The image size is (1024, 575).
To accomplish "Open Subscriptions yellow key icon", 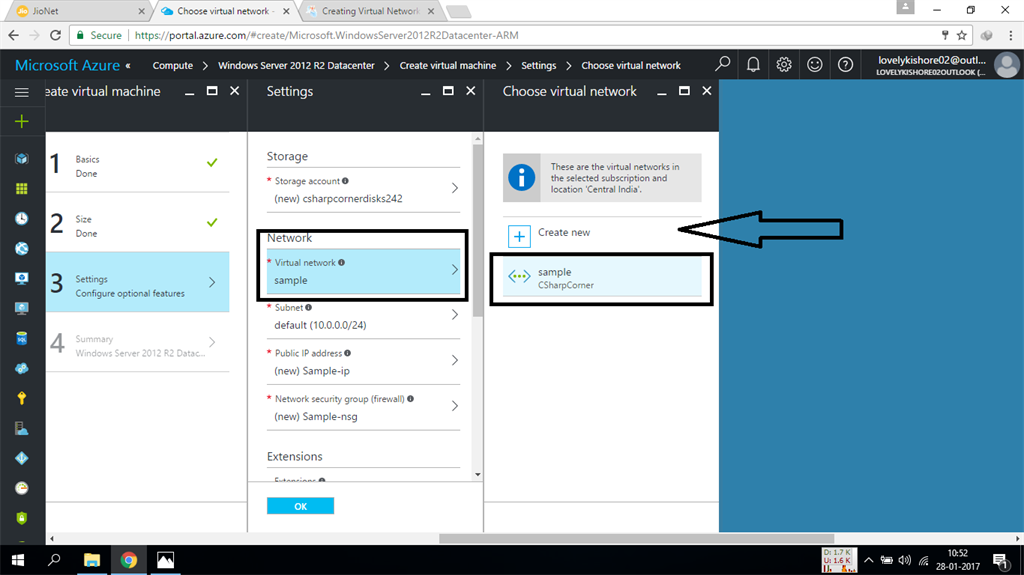I will (22, 398).
